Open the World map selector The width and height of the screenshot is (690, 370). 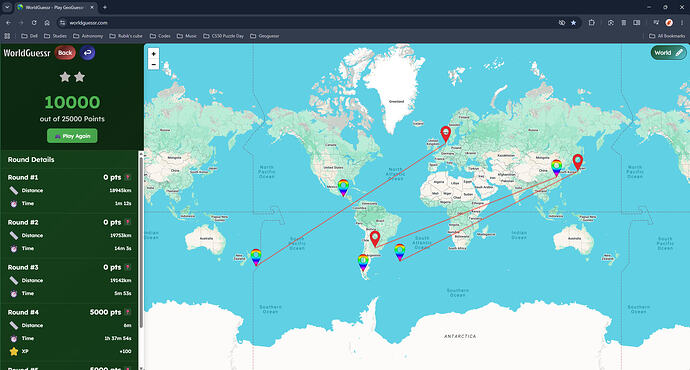(x=668, y=53)
